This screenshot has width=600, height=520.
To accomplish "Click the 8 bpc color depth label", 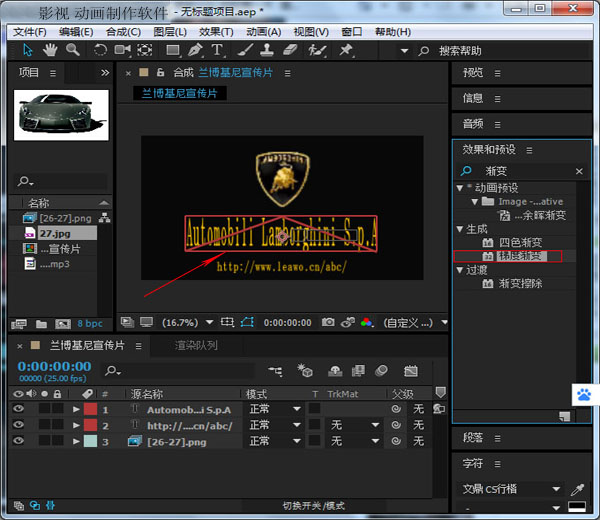I will pos(90,324).
